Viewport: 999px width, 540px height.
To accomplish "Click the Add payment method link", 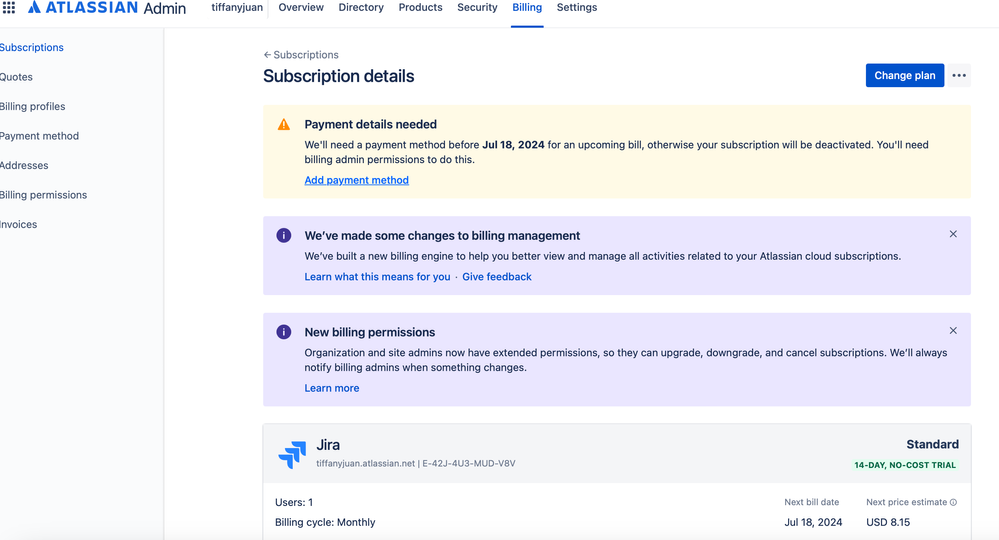I will click(356, 180).
